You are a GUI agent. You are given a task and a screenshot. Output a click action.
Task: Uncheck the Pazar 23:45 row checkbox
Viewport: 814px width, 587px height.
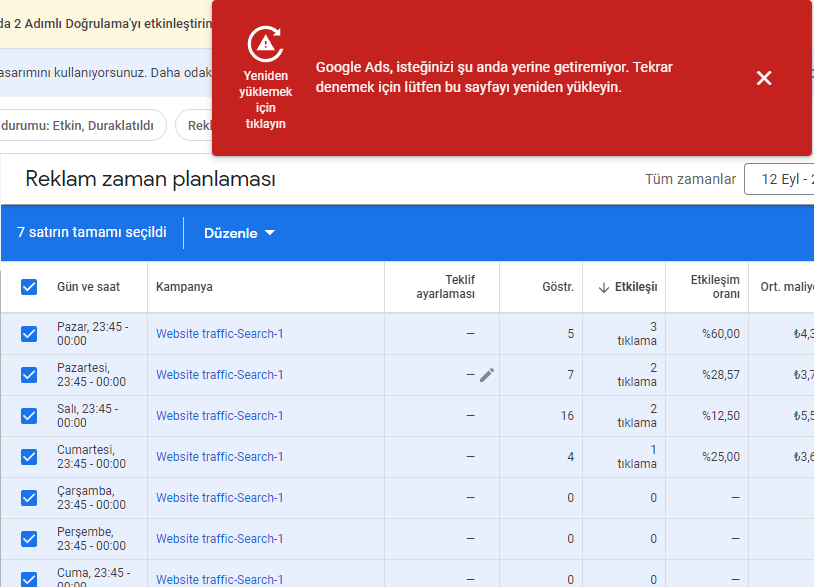pyautogui.click(x=29, y=334)
